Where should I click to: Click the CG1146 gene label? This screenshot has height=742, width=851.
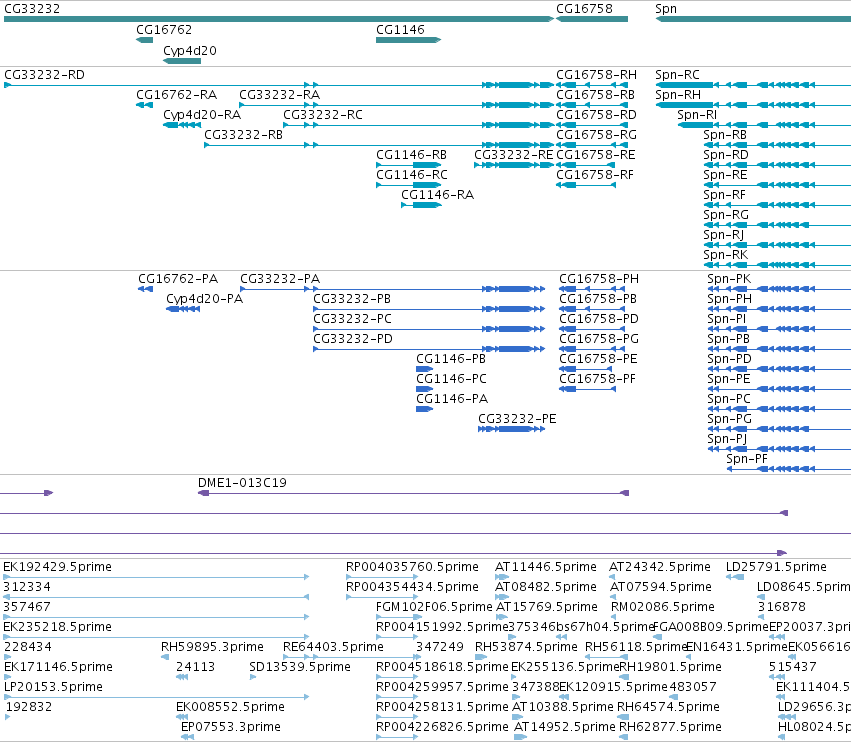pos(400,30)
